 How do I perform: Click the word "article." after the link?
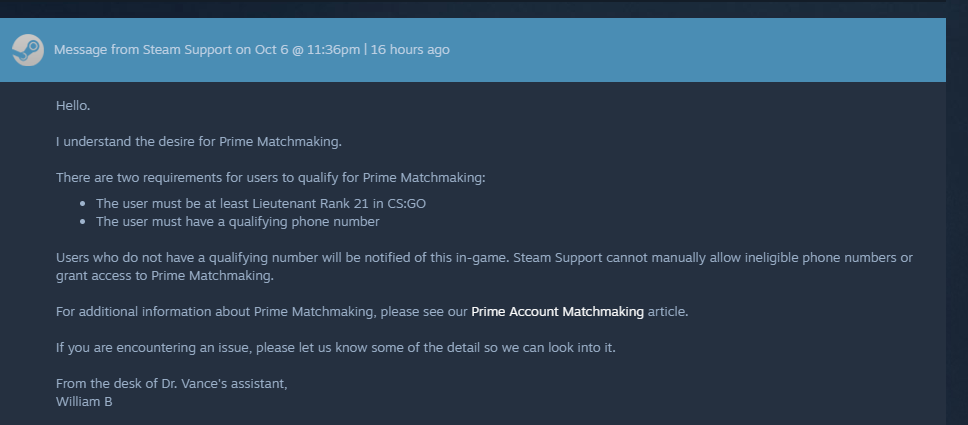pyautogui.click(x=668, y=311)
